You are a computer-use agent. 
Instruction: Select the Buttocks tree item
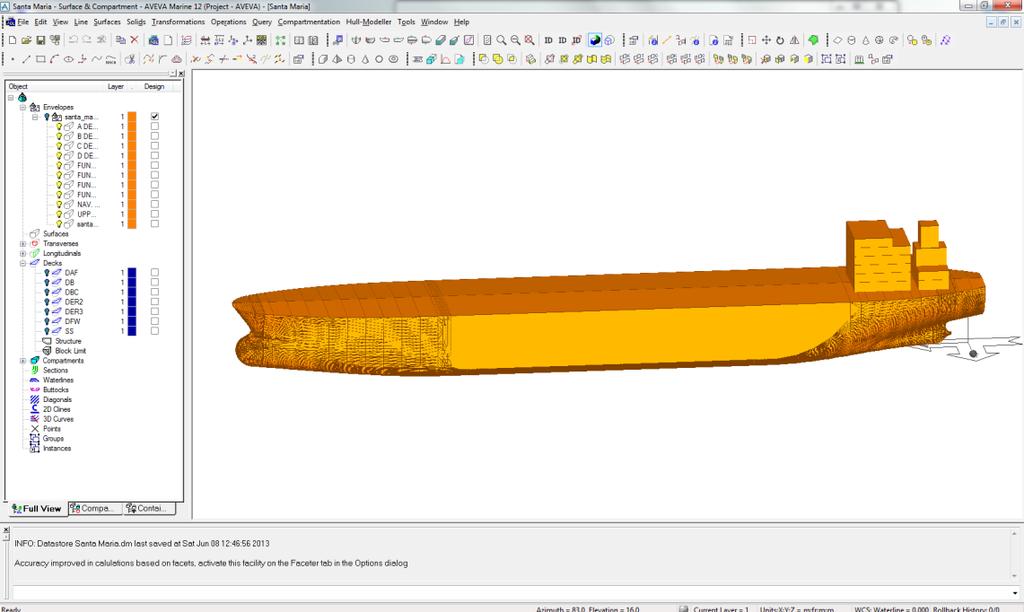[x=56, y=390]
